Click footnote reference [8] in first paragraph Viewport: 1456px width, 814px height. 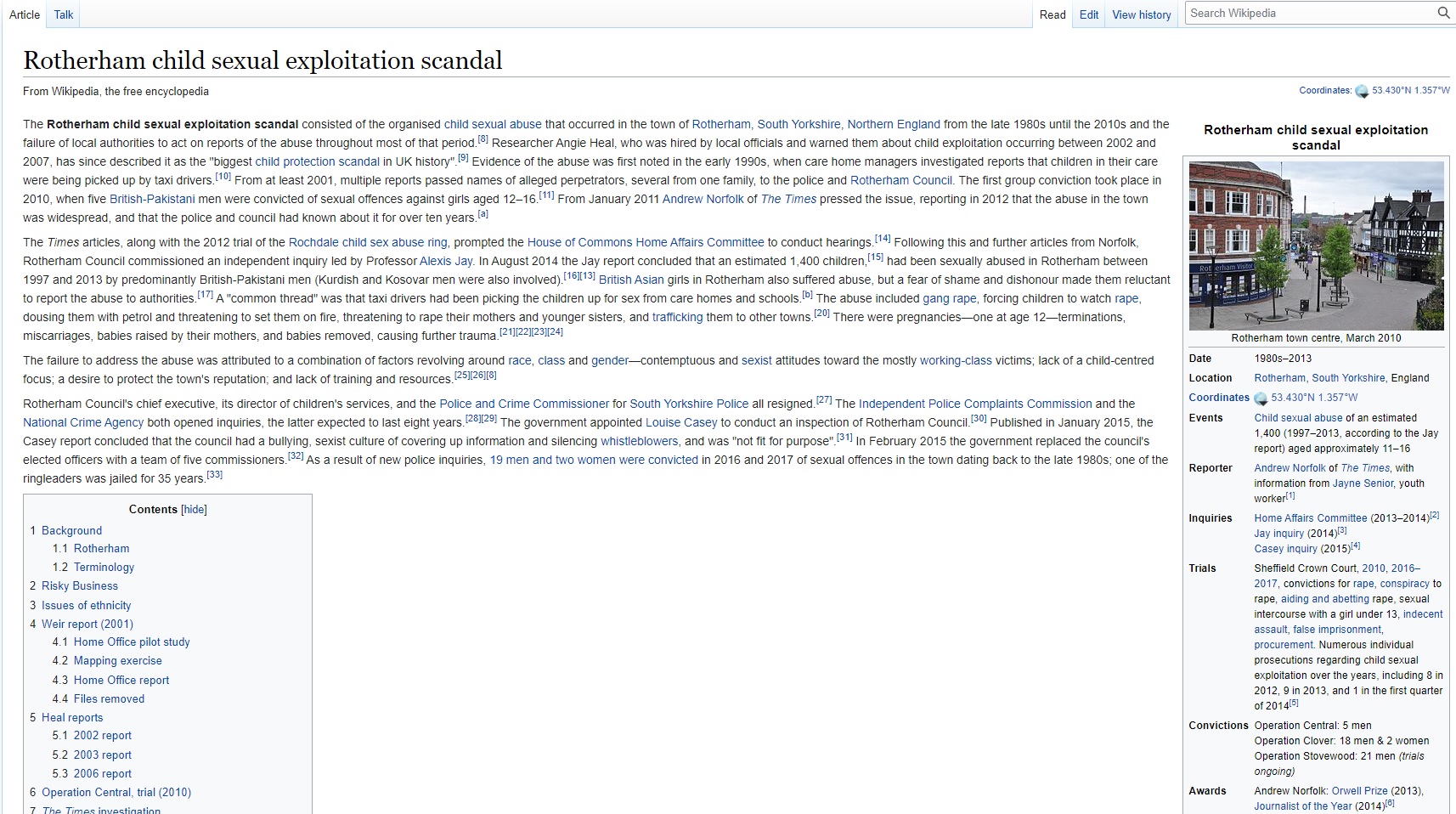click(x=483, y=138)
